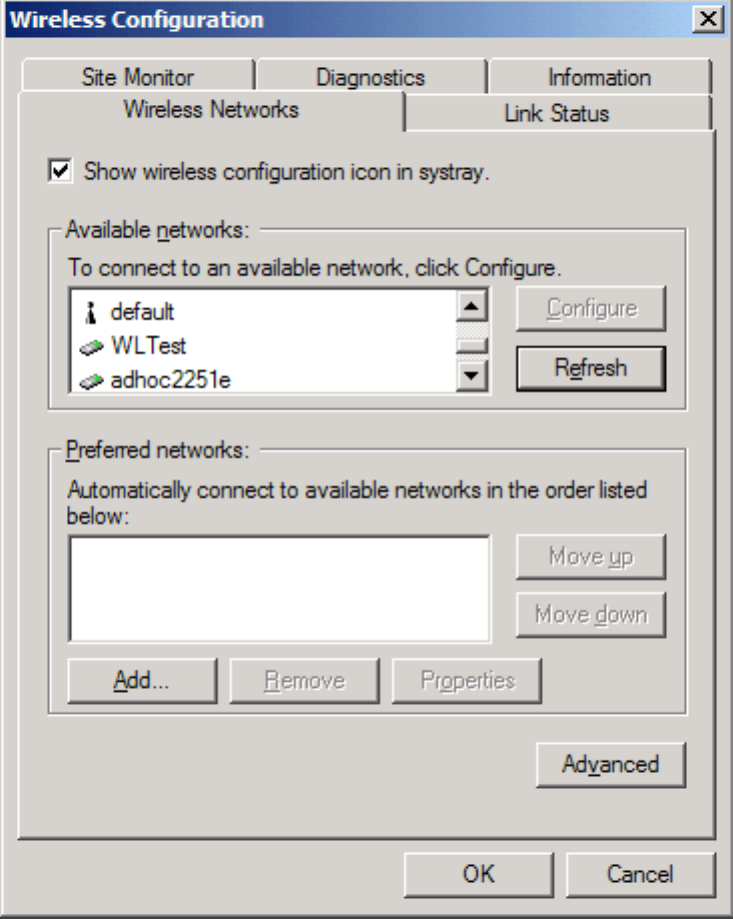The width and height of the screenshot is (733, 919).
Task: Select the adhoc2251e network entry
Action: [170, 380]
